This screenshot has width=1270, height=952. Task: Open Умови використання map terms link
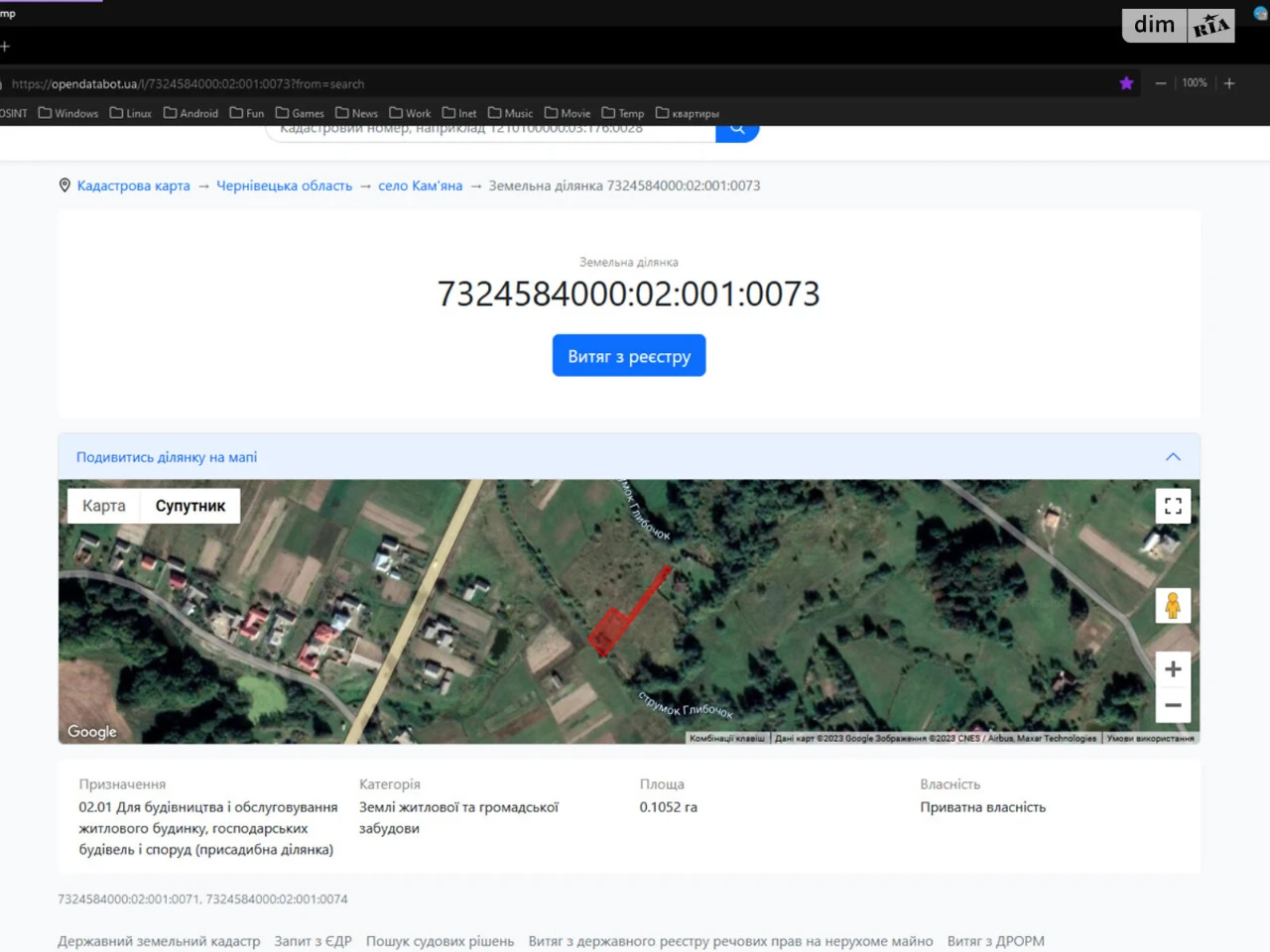click(x=1151, y=738)
